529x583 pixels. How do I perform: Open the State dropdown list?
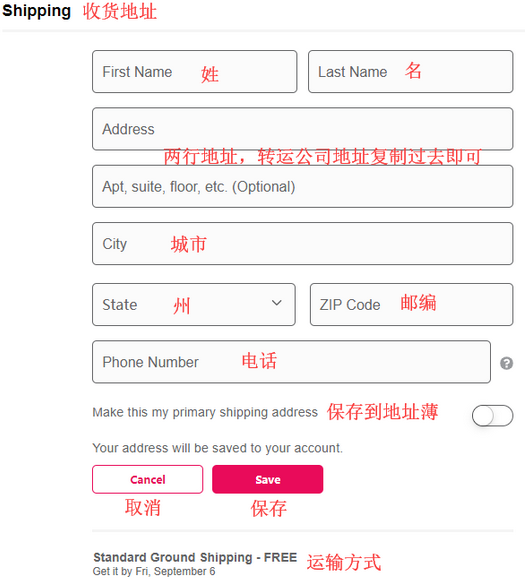[x=194, y=305]
